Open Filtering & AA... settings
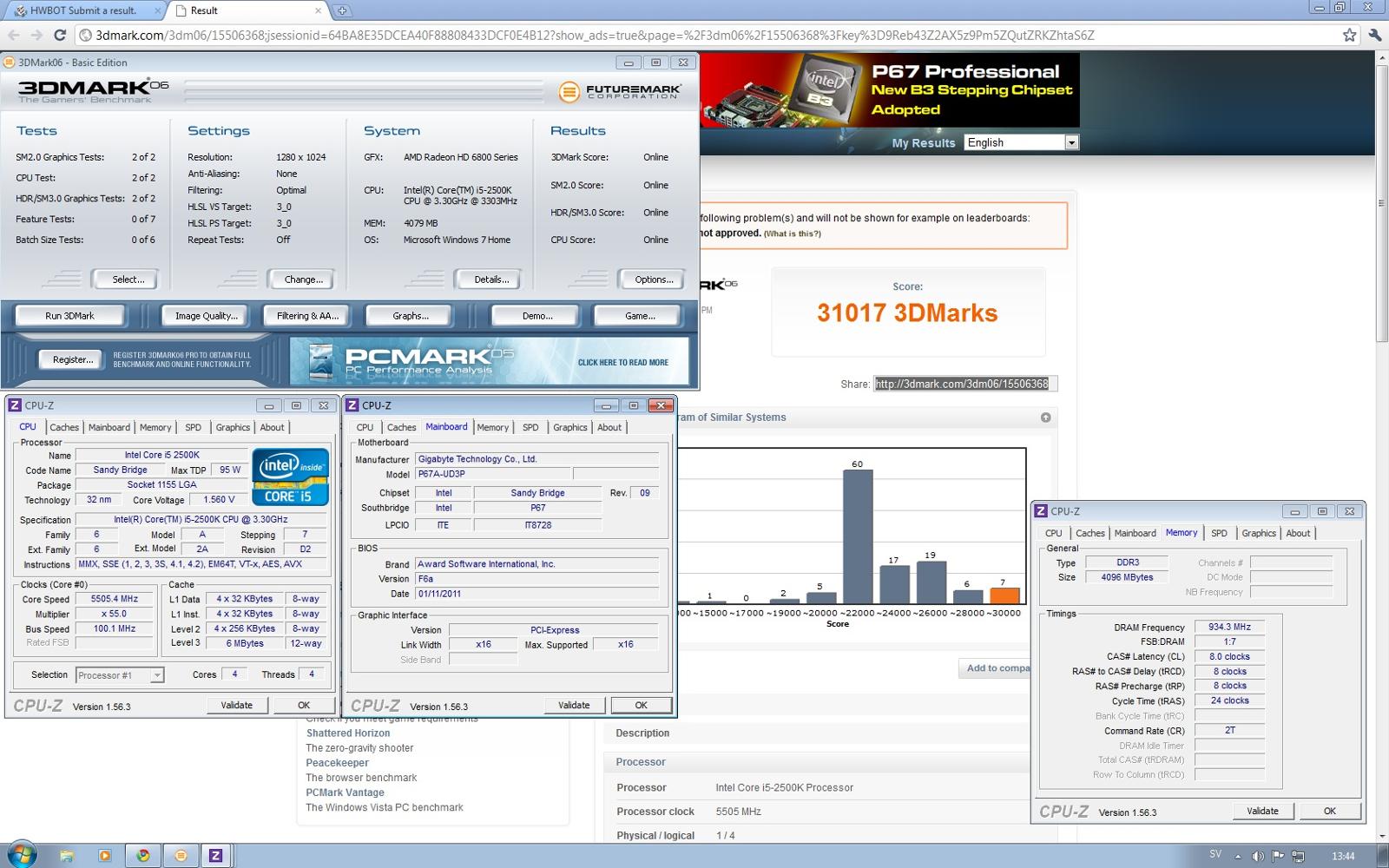The image size is (1389, 868). tap(307, 316)
